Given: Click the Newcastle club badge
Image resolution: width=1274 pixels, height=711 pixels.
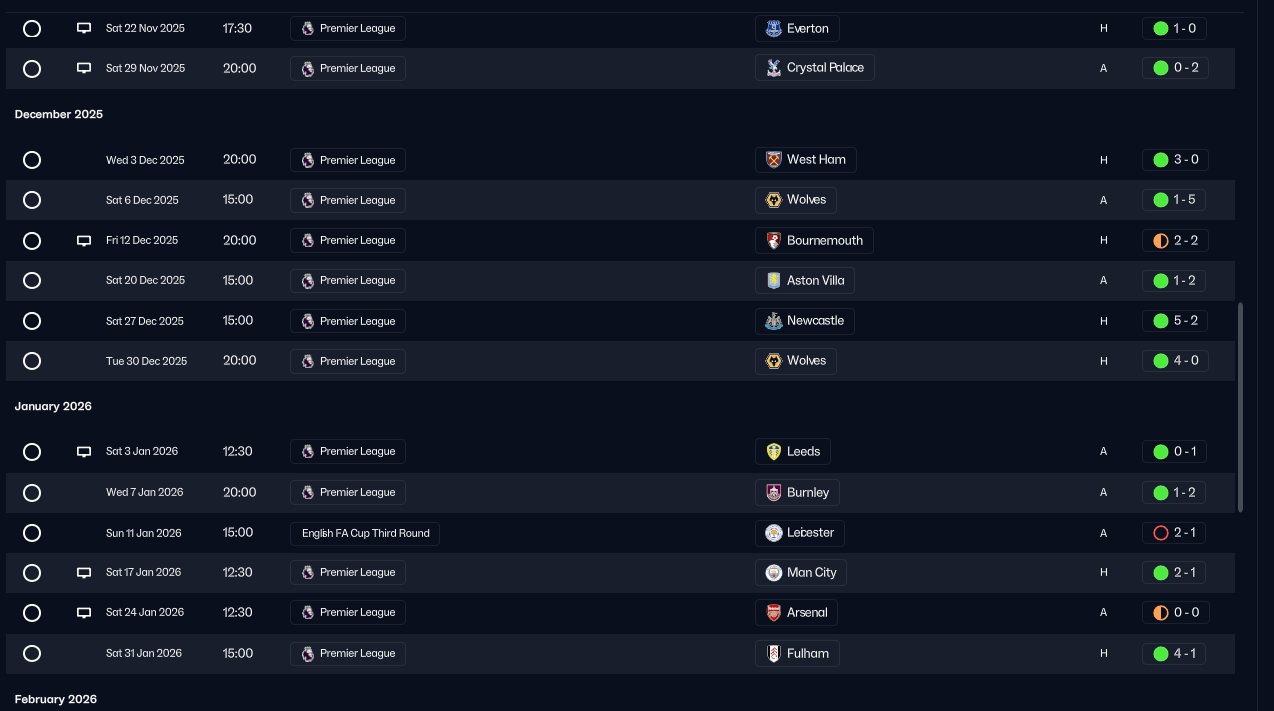Looking at the screenshot, I should point(772,321).
